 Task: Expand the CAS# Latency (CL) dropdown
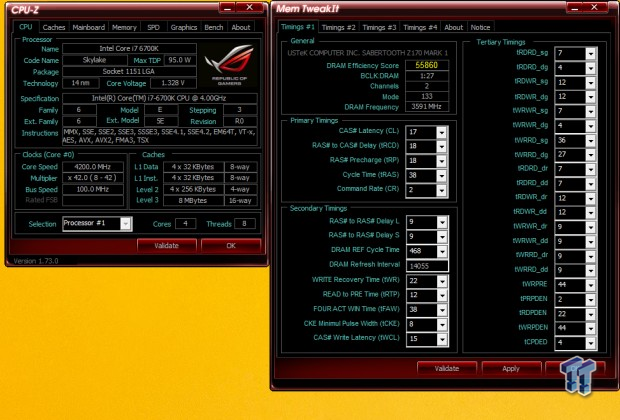[442, 132]
